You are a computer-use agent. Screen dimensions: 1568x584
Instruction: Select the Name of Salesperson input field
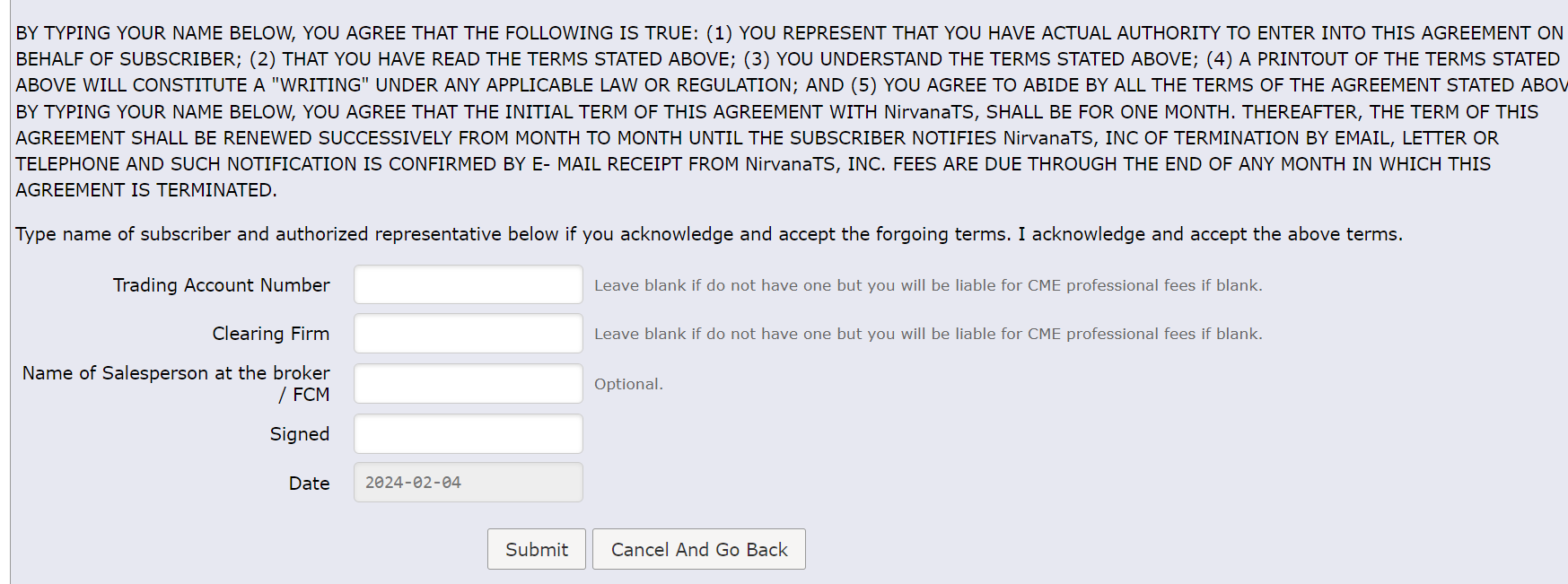(468, 383)
